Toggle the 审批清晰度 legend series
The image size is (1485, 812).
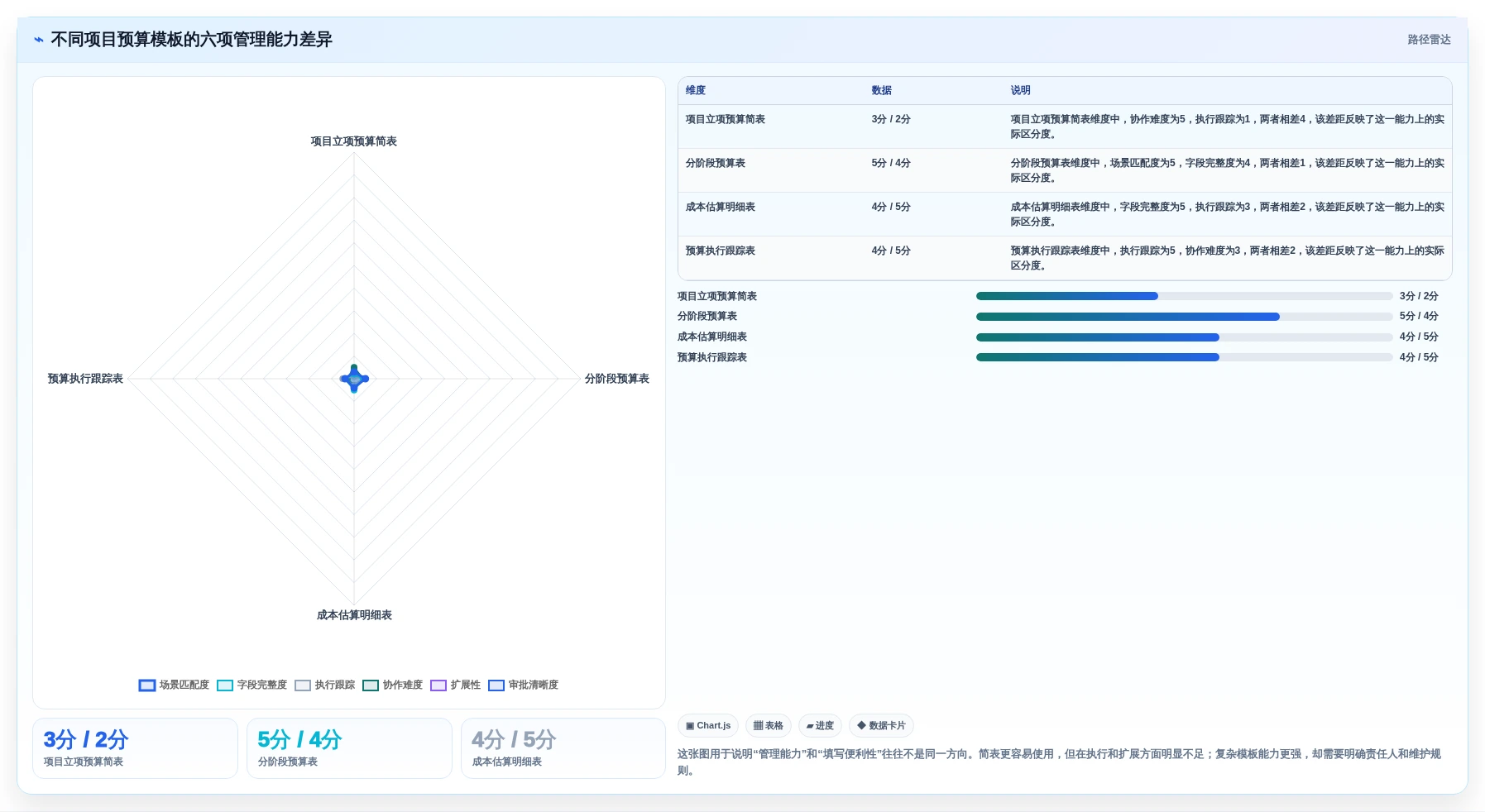tap(523, 685)
